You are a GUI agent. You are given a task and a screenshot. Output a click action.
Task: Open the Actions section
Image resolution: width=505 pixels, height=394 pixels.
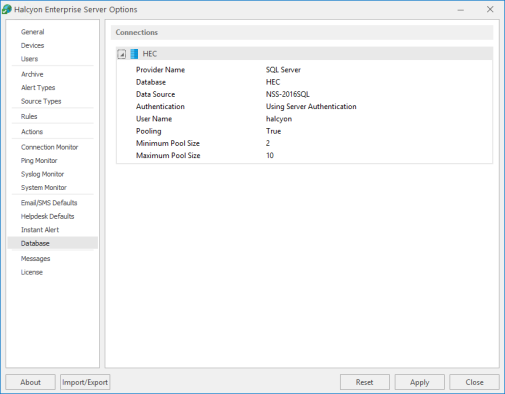pyautogui.click(x=32, y=132)
